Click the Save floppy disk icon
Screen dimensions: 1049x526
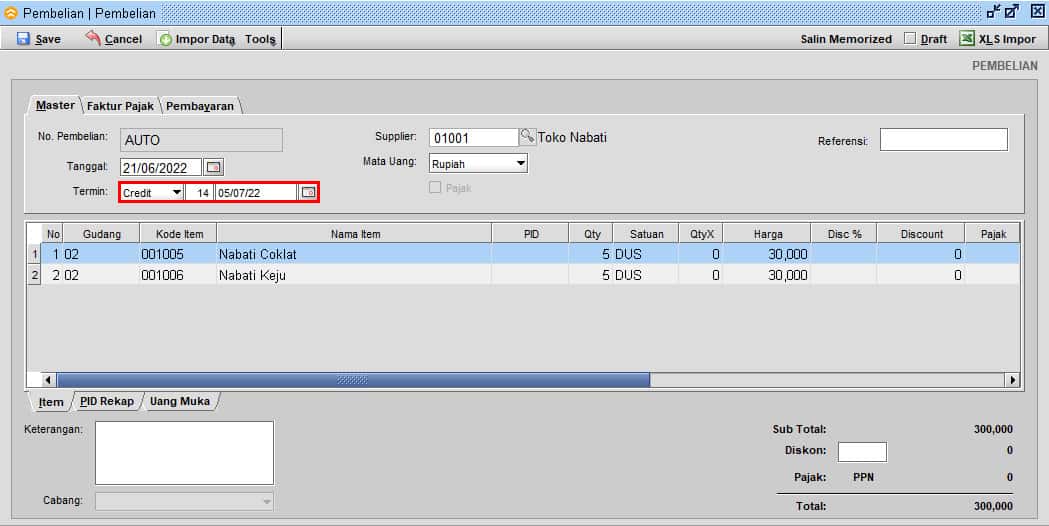coord(23,39)
